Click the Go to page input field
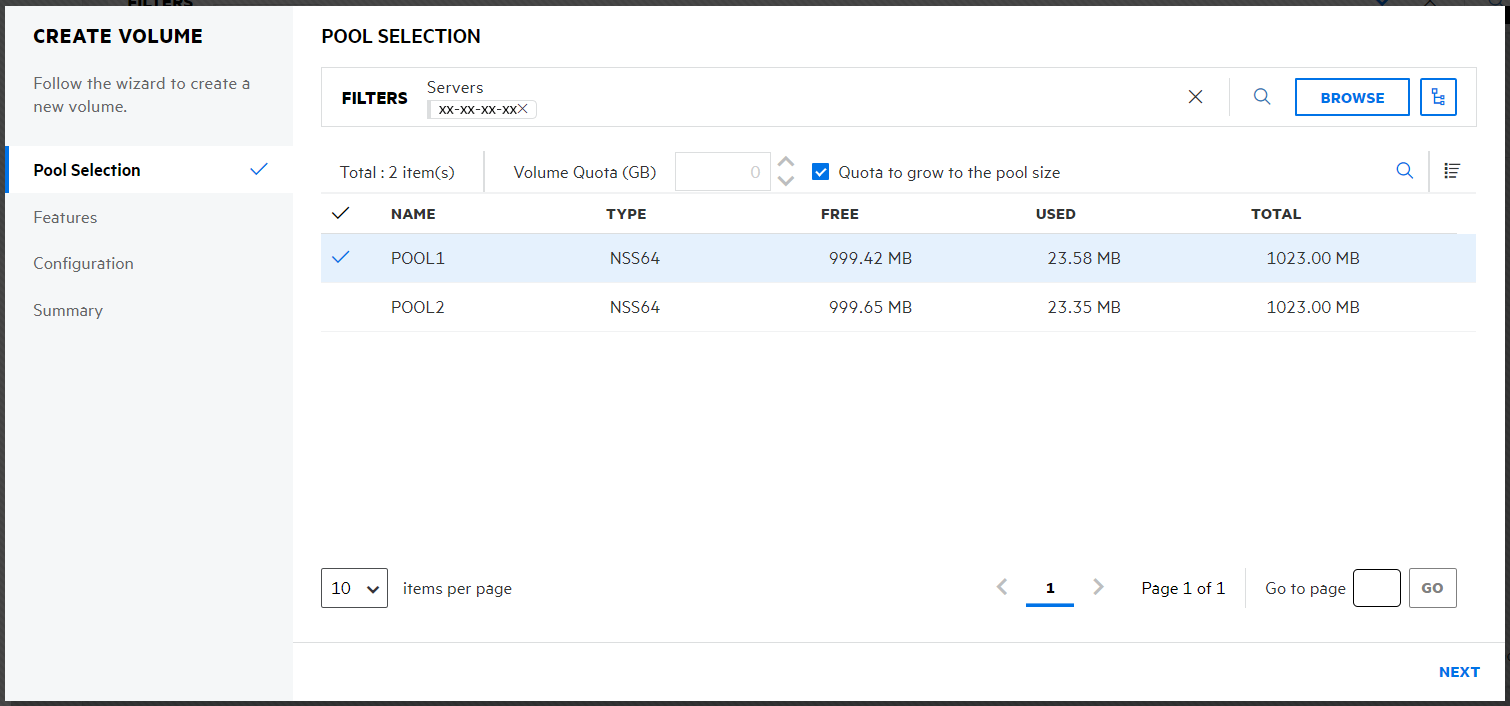 coord(1376,588)
